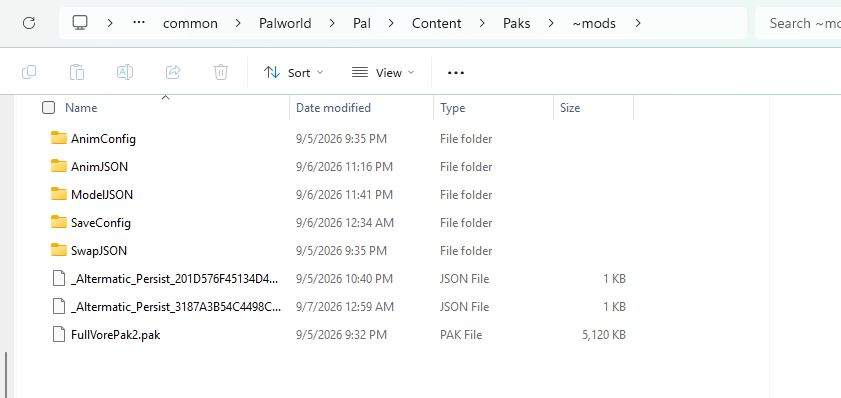Screen dimensions: 841x398
Task: Click date 9/7/2026 12:59 AM cell
Action: point(345,307)
